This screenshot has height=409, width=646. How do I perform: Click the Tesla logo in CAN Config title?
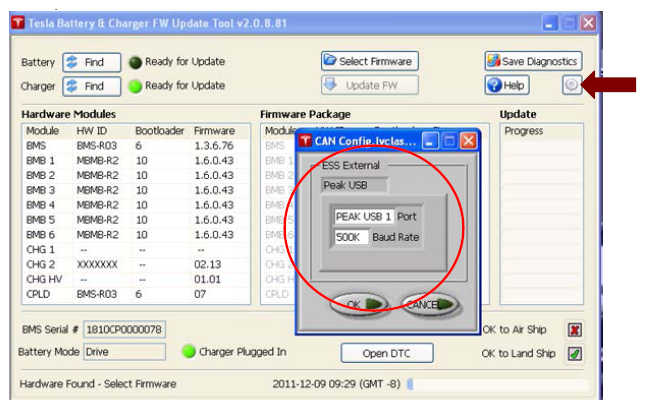[x=305, y=141]
